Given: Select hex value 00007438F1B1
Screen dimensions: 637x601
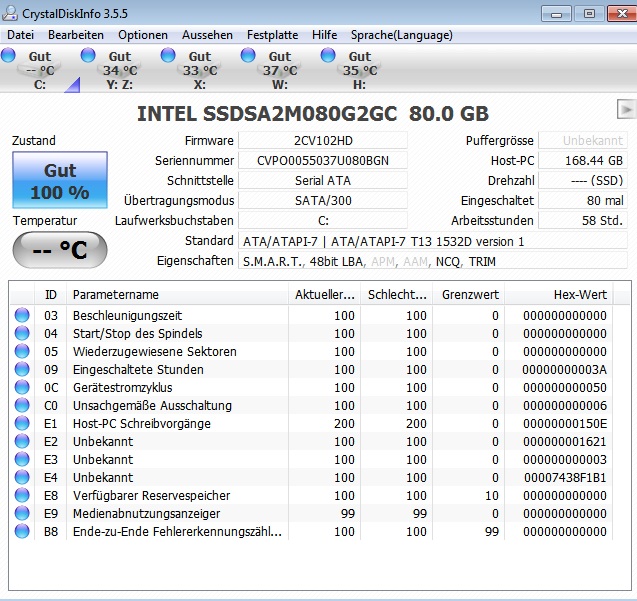Looking at the screenshot, I should pyautogui.click(x=565, y=477).
